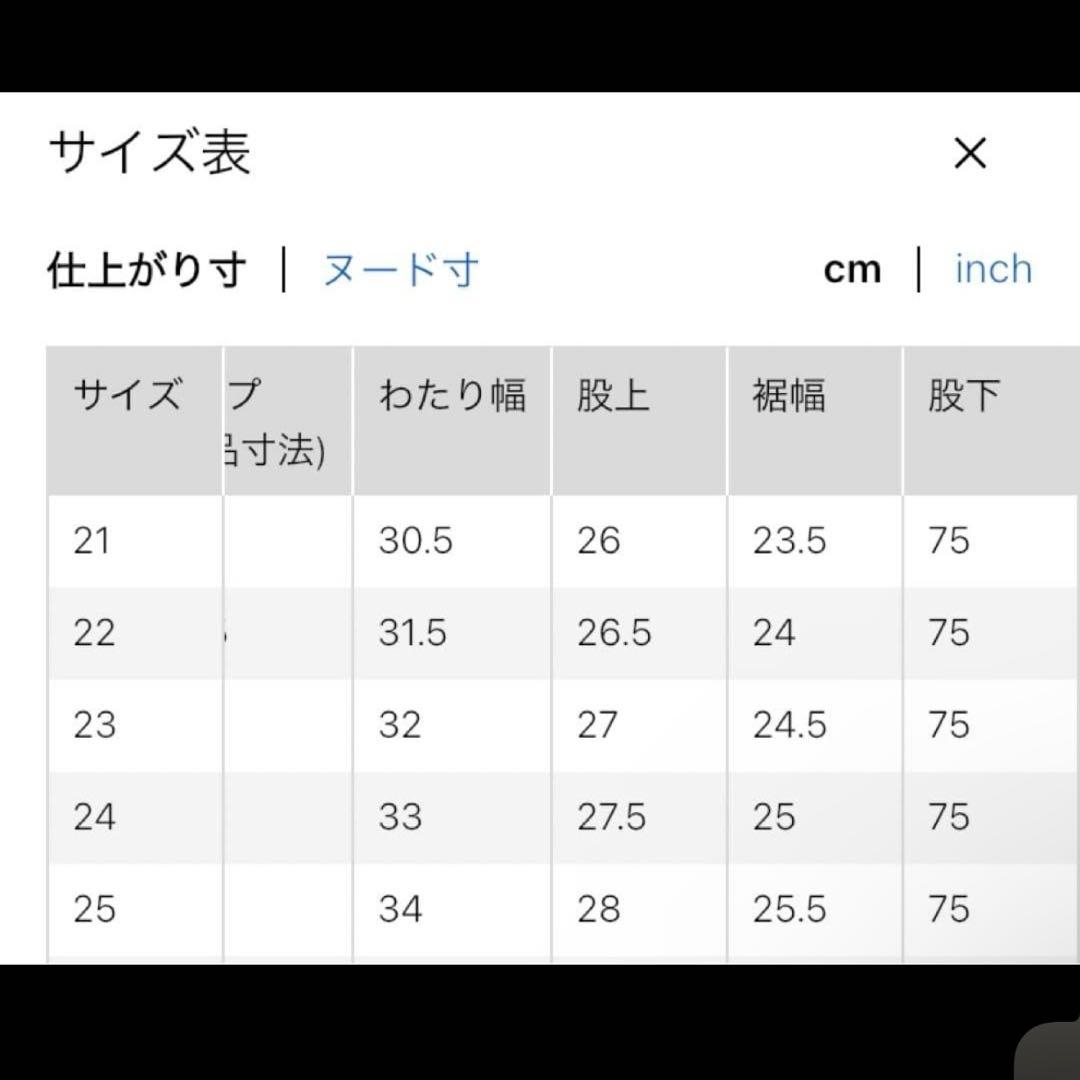Viewport: 1080px width, 1080px height.
Task: Click the 30.5 わたり幅 value
Action: [x=415, y=541]
